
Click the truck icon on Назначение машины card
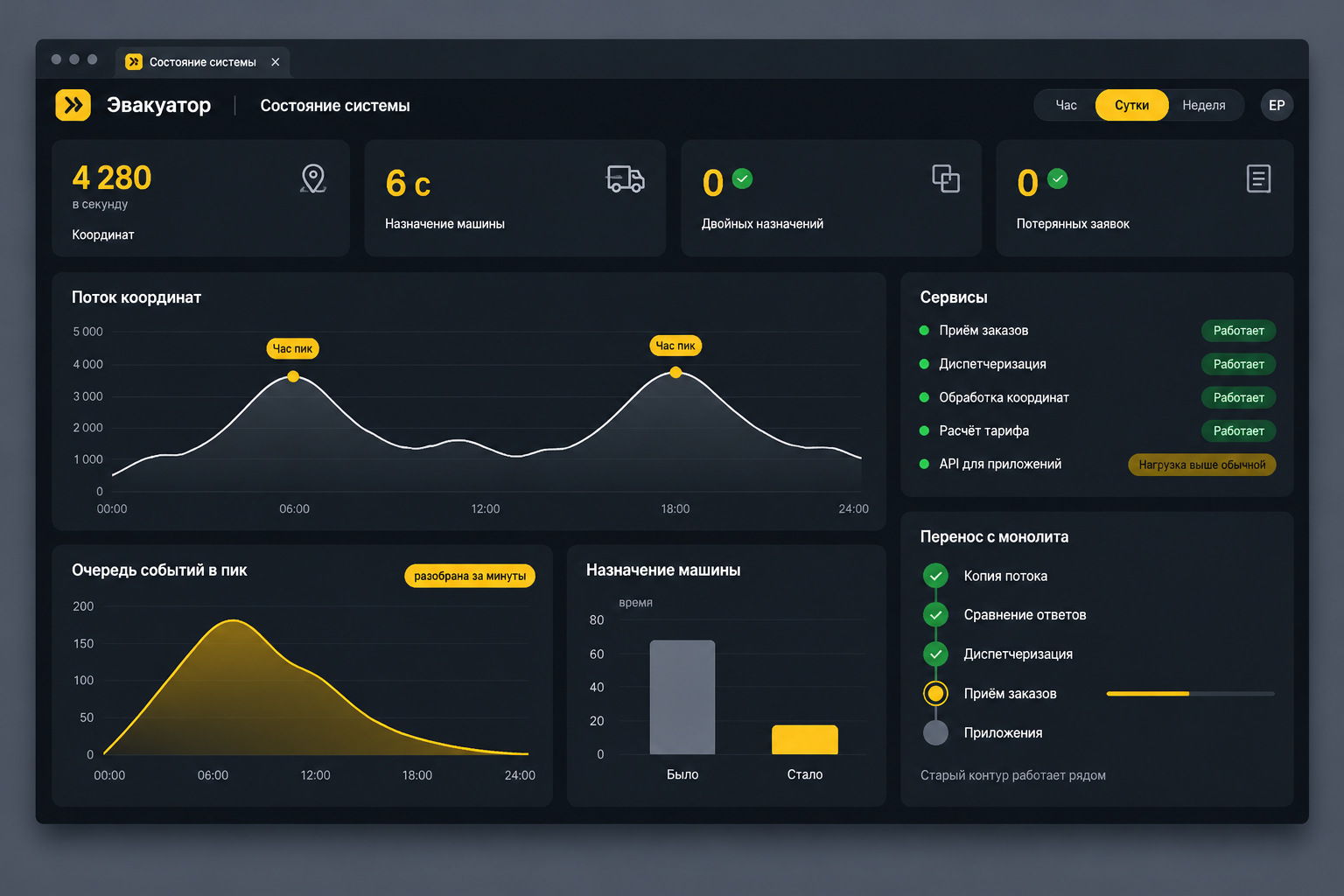point(625,179)
